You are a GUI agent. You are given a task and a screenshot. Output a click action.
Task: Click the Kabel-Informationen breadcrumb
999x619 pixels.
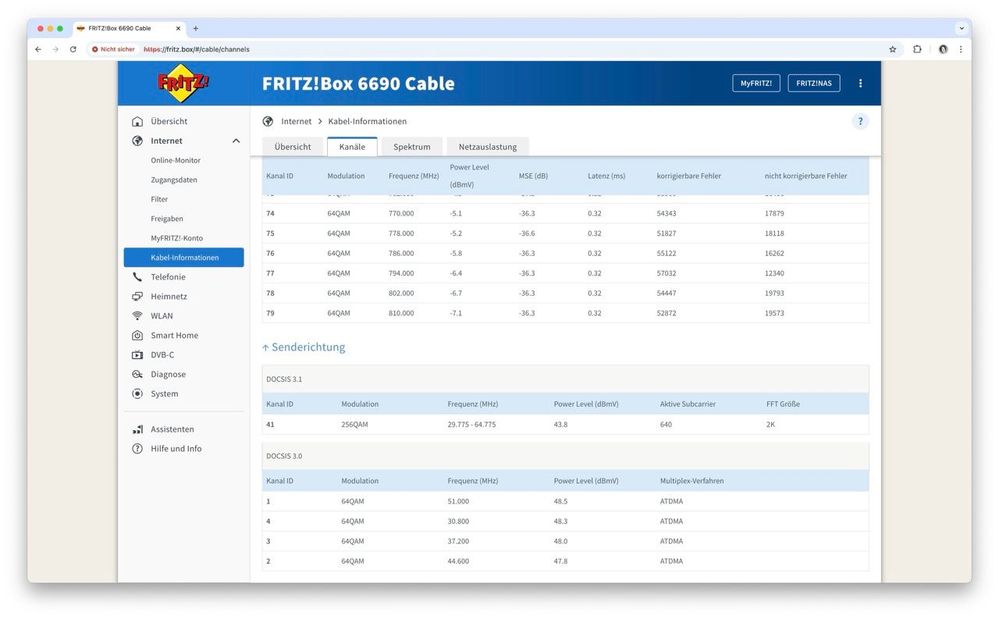click(x=367, y=121)
